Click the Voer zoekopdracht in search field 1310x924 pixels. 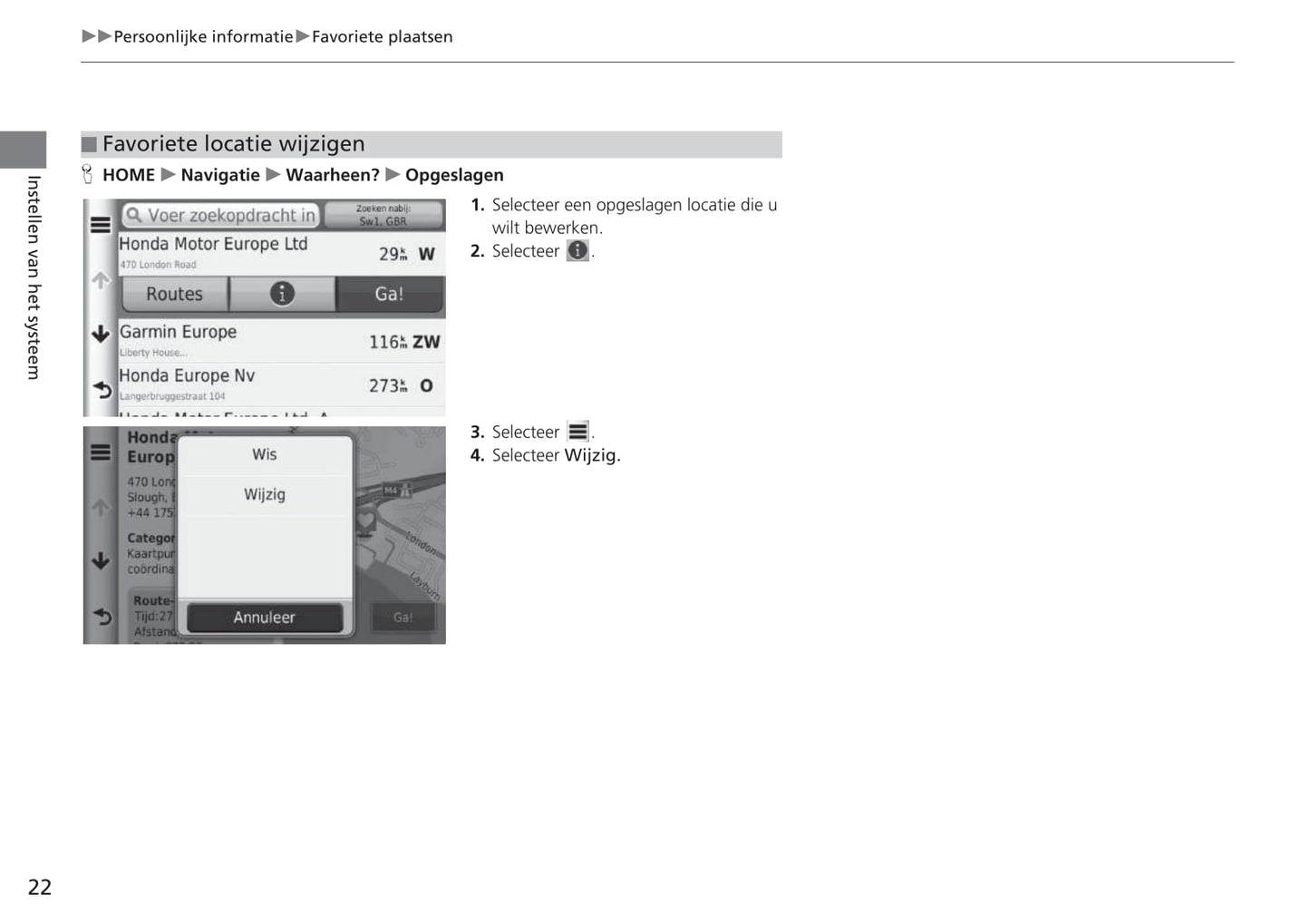[231, 216]
